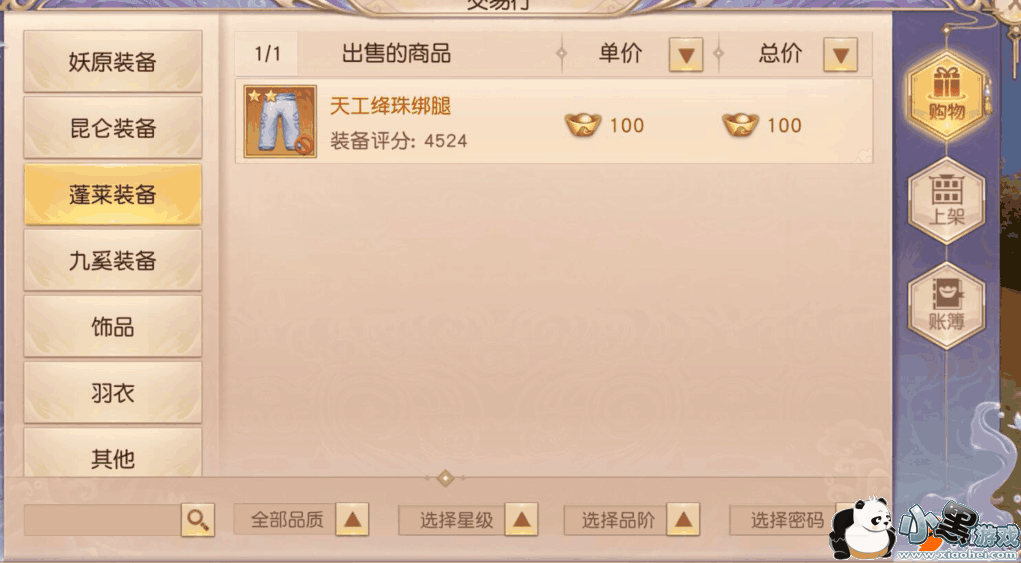Select the 昆仑装备 category tab
Screen dimensions: 1021x563
[x=113, y=128]
